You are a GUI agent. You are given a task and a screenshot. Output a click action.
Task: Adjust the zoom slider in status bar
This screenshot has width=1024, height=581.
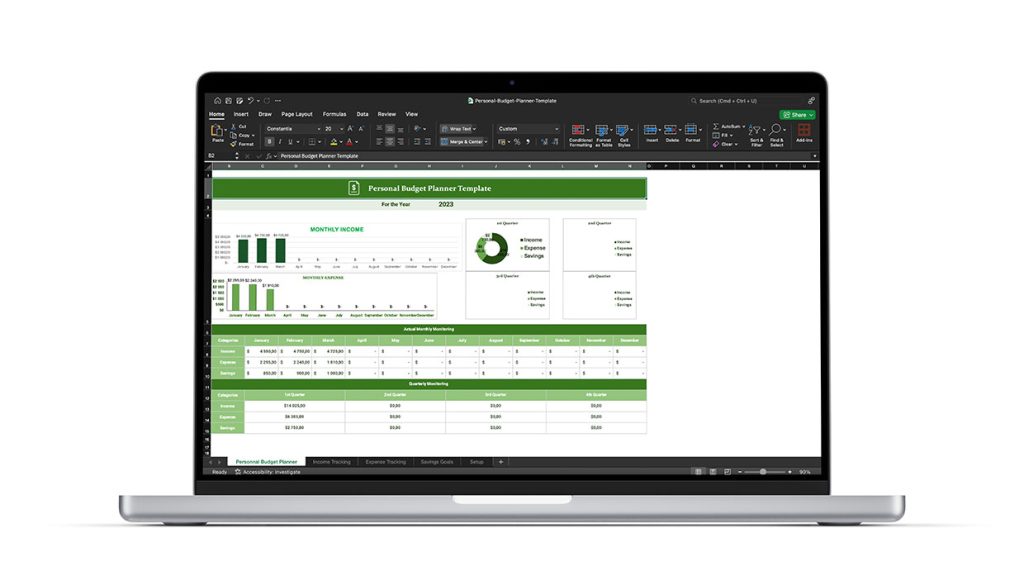point(763,471)
